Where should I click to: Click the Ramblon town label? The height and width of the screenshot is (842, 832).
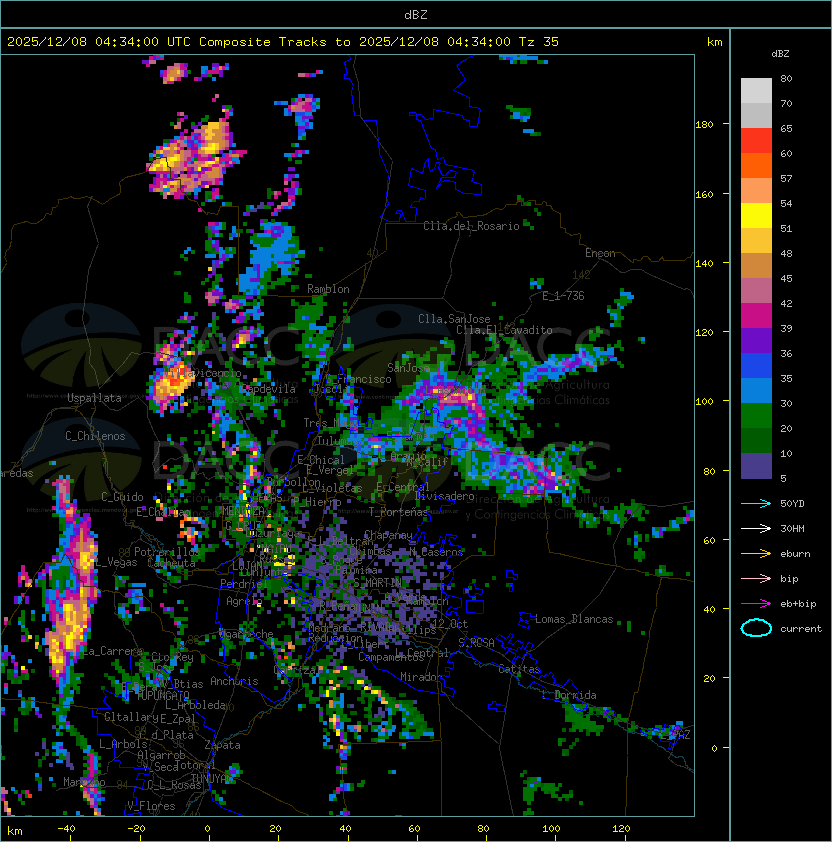click(328, 289)
